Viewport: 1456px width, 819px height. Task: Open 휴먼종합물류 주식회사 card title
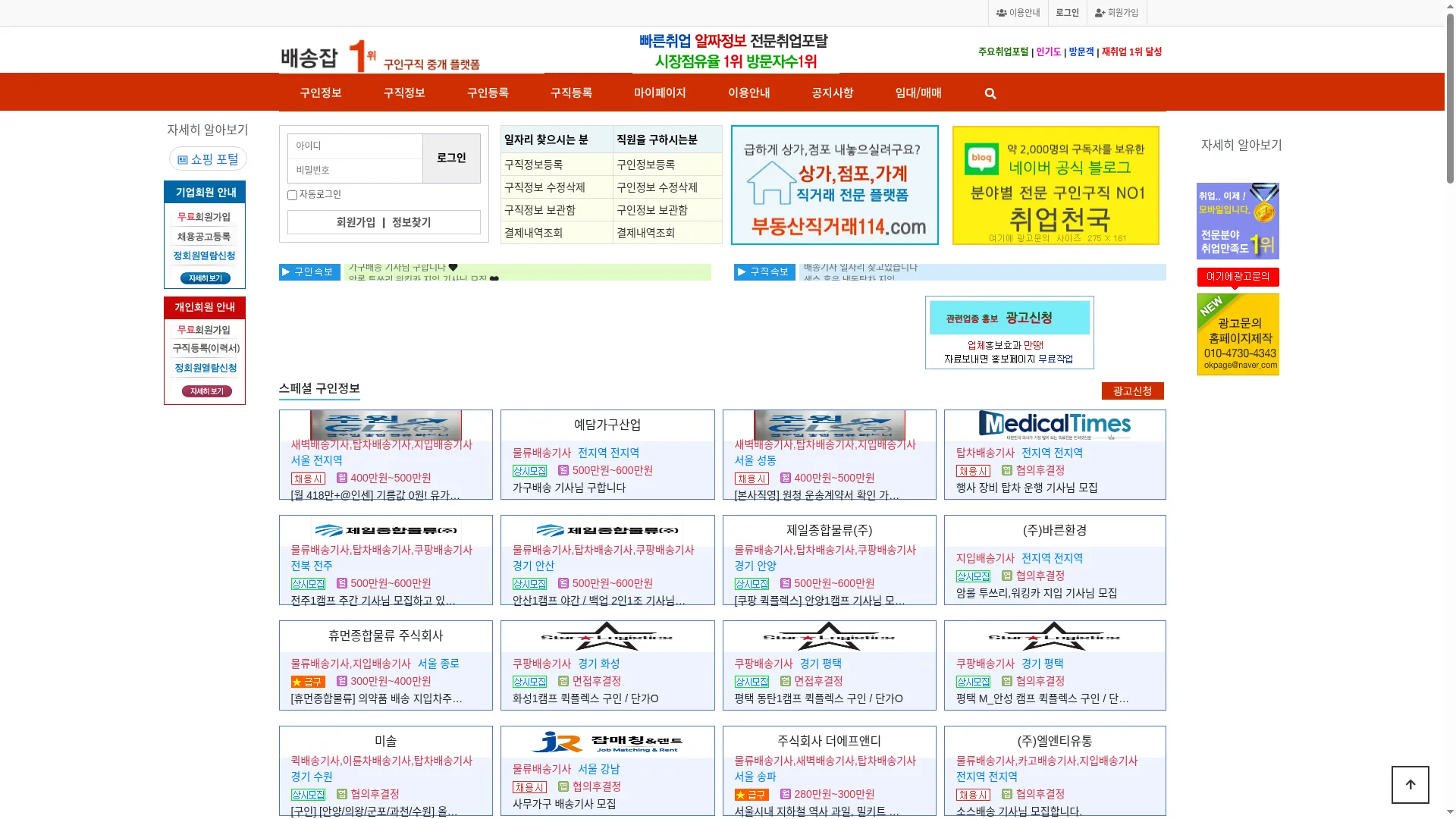click(385, 635)
